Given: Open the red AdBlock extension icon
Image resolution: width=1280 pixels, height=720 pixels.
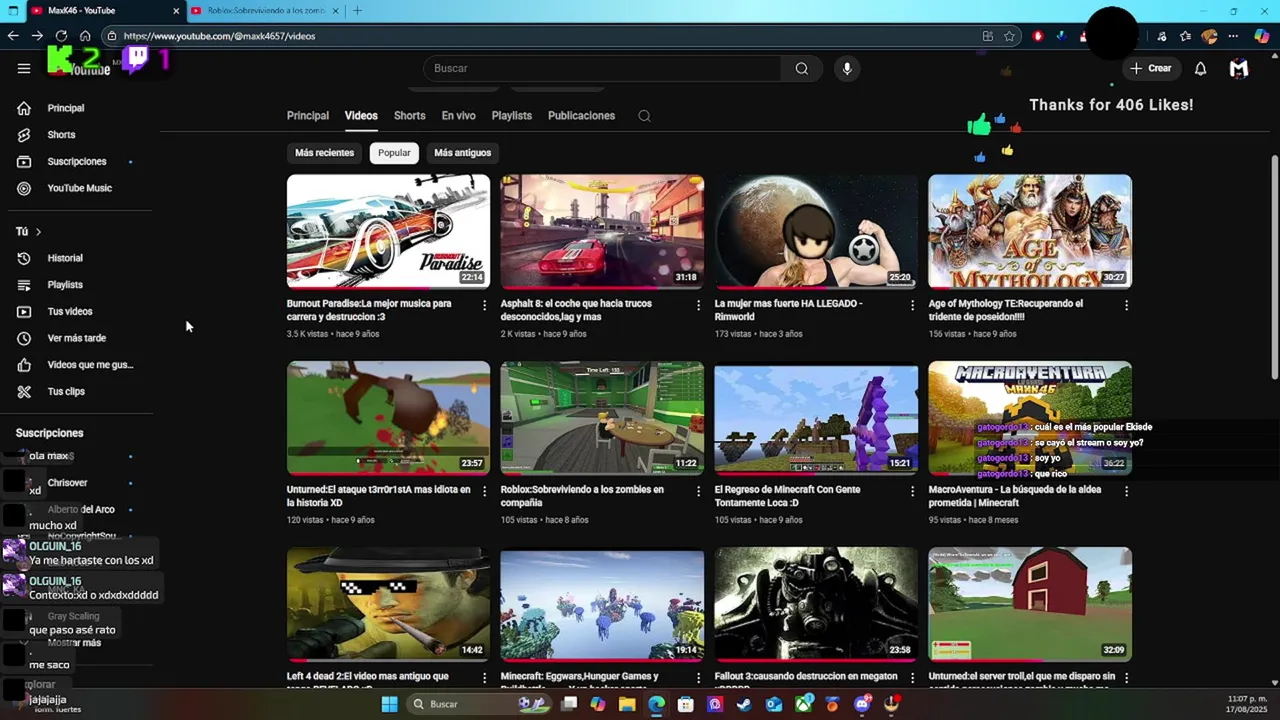Looking at the screenshot, I should (1038, 36).
